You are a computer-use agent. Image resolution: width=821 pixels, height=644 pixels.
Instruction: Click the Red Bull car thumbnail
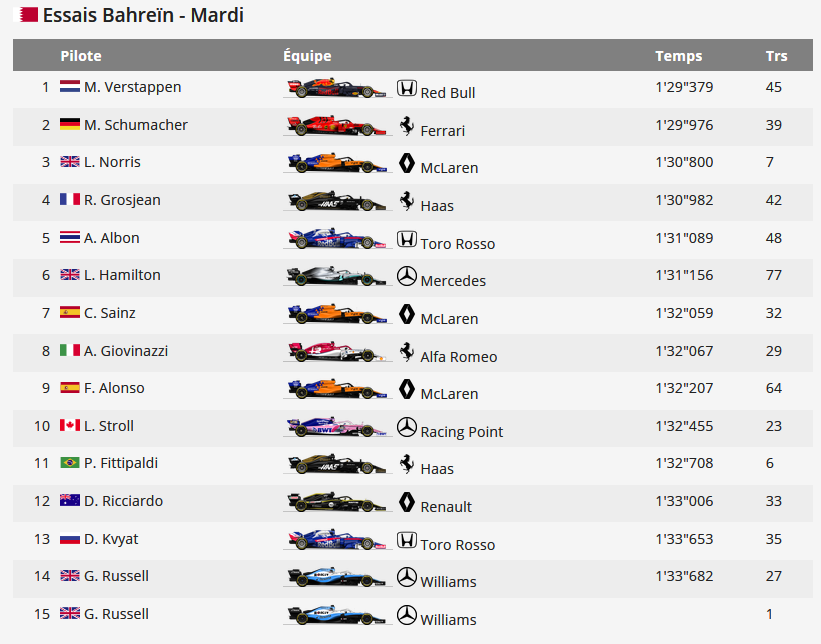(x=336, y=88)
